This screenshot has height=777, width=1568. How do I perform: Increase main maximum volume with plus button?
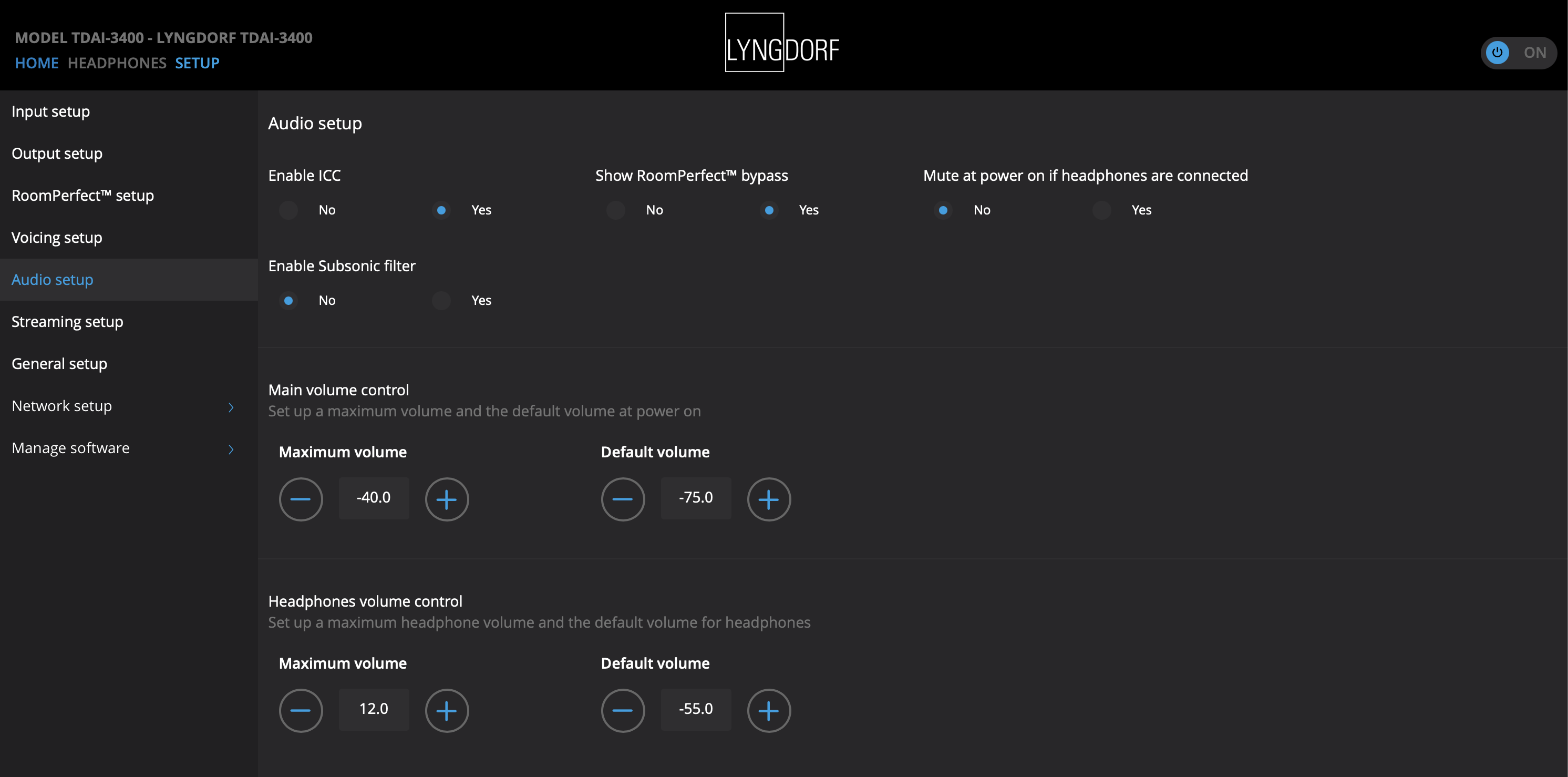click(446, 499)
